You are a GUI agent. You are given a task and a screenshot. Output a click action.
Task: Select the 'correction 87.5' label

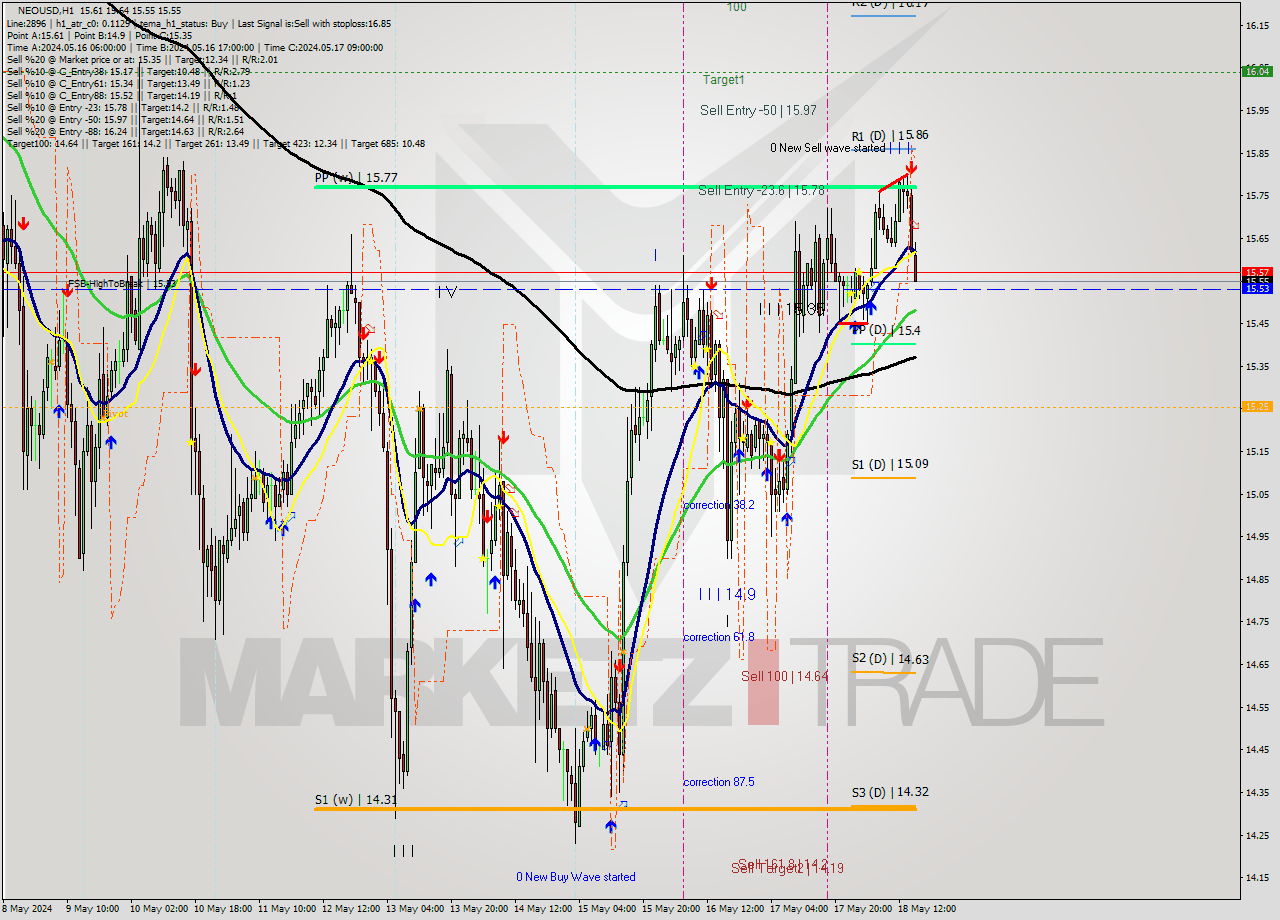point(718,782)
